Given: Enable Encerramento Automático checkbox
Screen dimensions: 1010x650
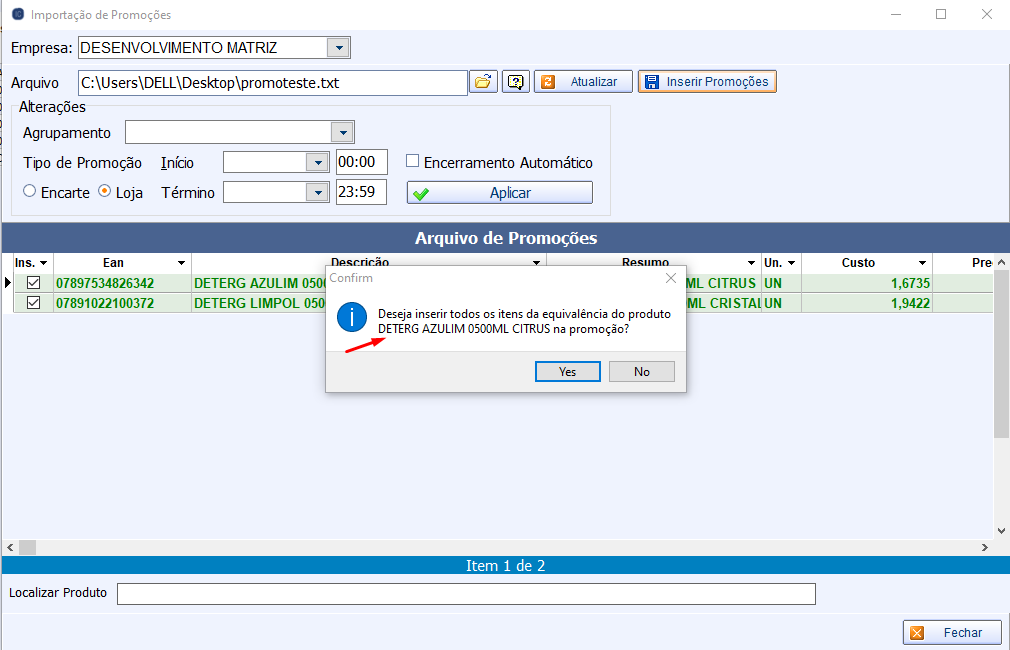Looking at the screenshot, I should click(412, 162).
